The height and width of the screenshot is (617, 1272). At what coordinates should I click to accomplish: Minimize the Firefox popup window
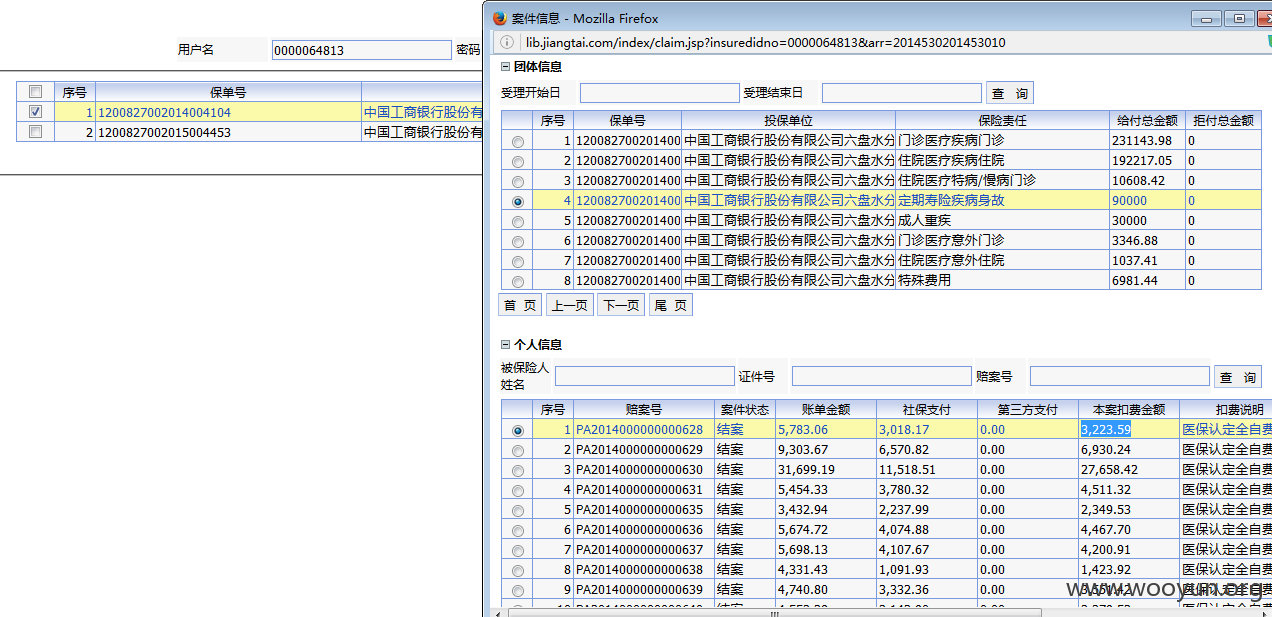(1208, 18)
